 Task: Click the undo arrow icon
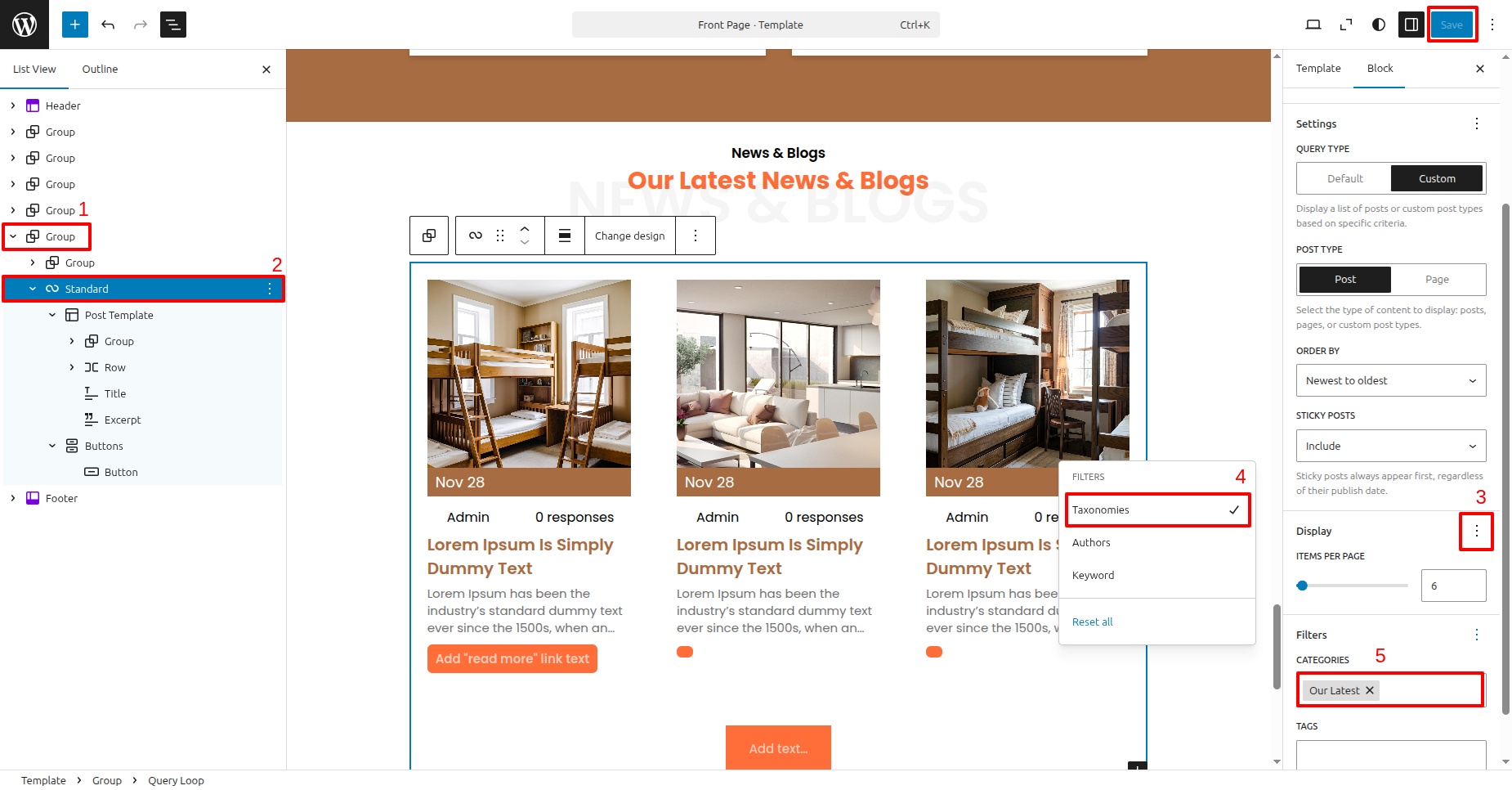click(x=108, y=25)
